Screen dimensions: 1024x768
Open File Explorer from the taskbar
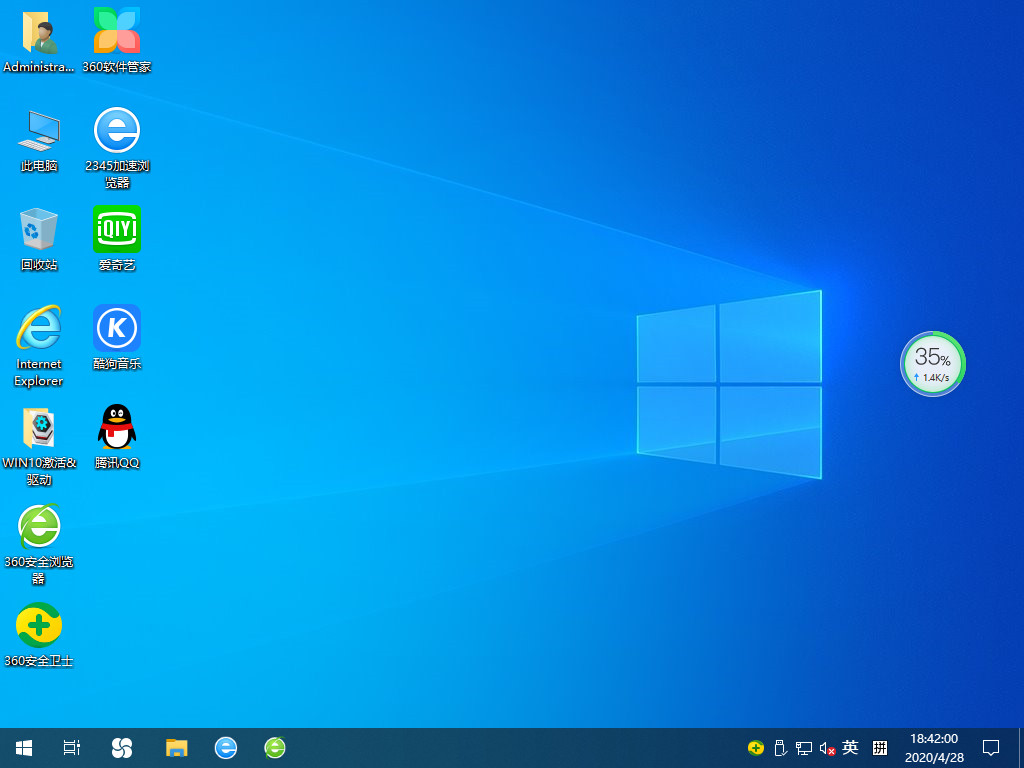pyautogui.click(x=176, y=747)
